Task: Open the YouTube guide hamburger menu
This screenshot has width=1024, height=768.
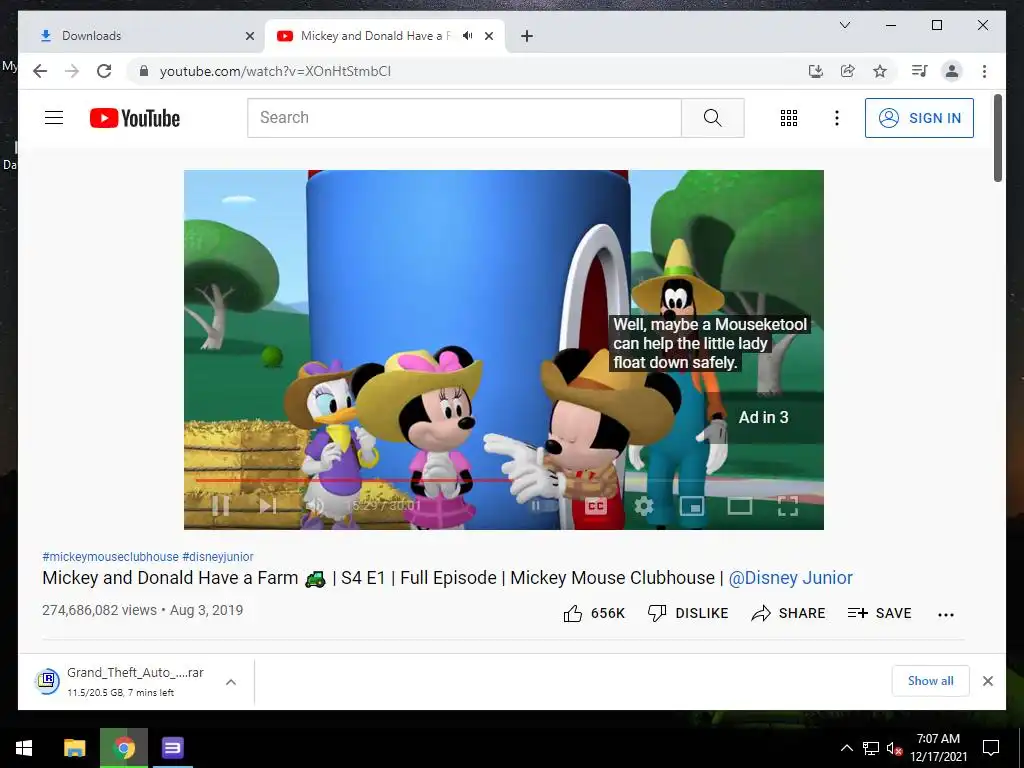Action: tap(54, 118)
